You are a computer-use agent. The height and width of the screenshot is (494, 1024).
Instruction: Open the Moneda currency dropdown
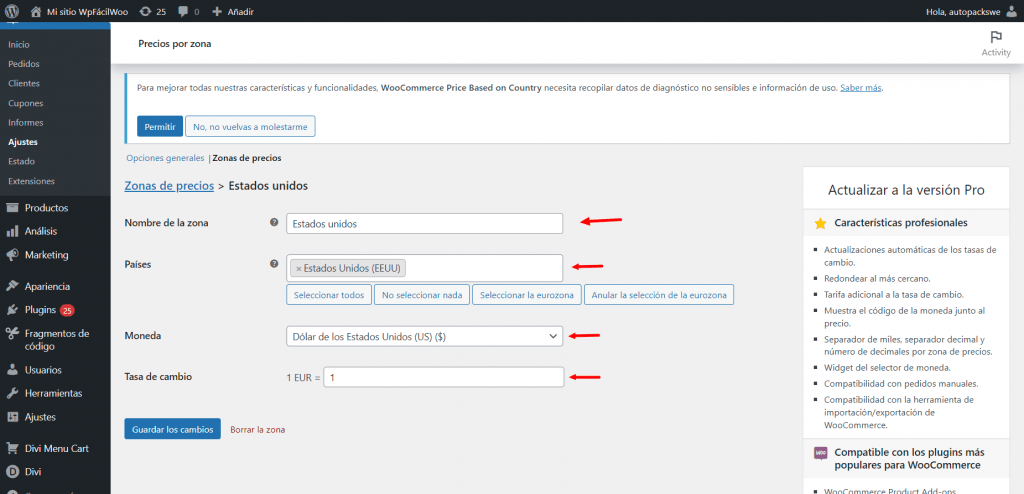[x=424, y=336]
